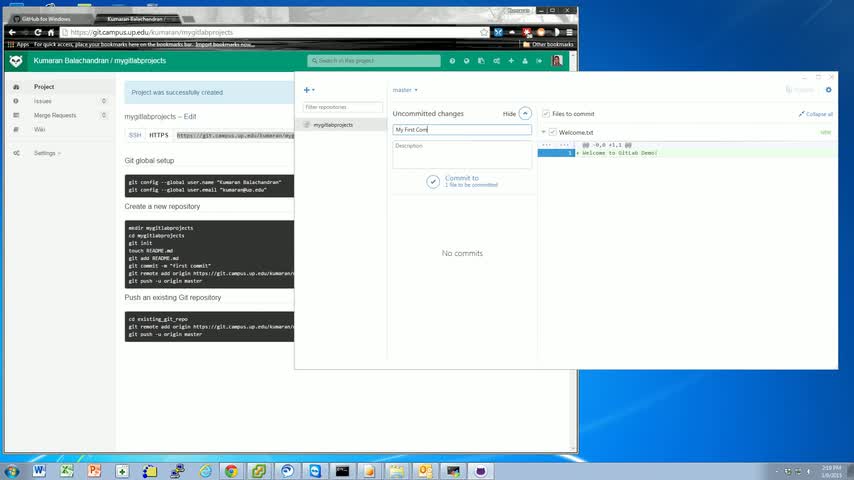The image size is (854, 480).
Task: Open Chrome hamburger menu
Action: pyautogui.click(x=569, y=32)
